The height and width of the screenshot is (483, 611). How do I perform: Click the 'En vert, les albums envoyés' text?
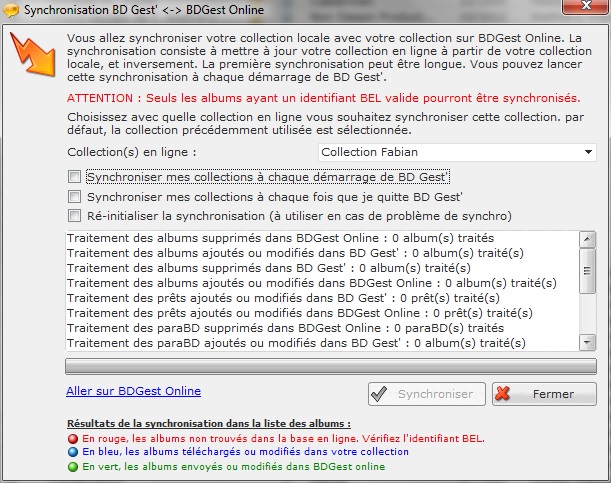(x=233, y=467)
